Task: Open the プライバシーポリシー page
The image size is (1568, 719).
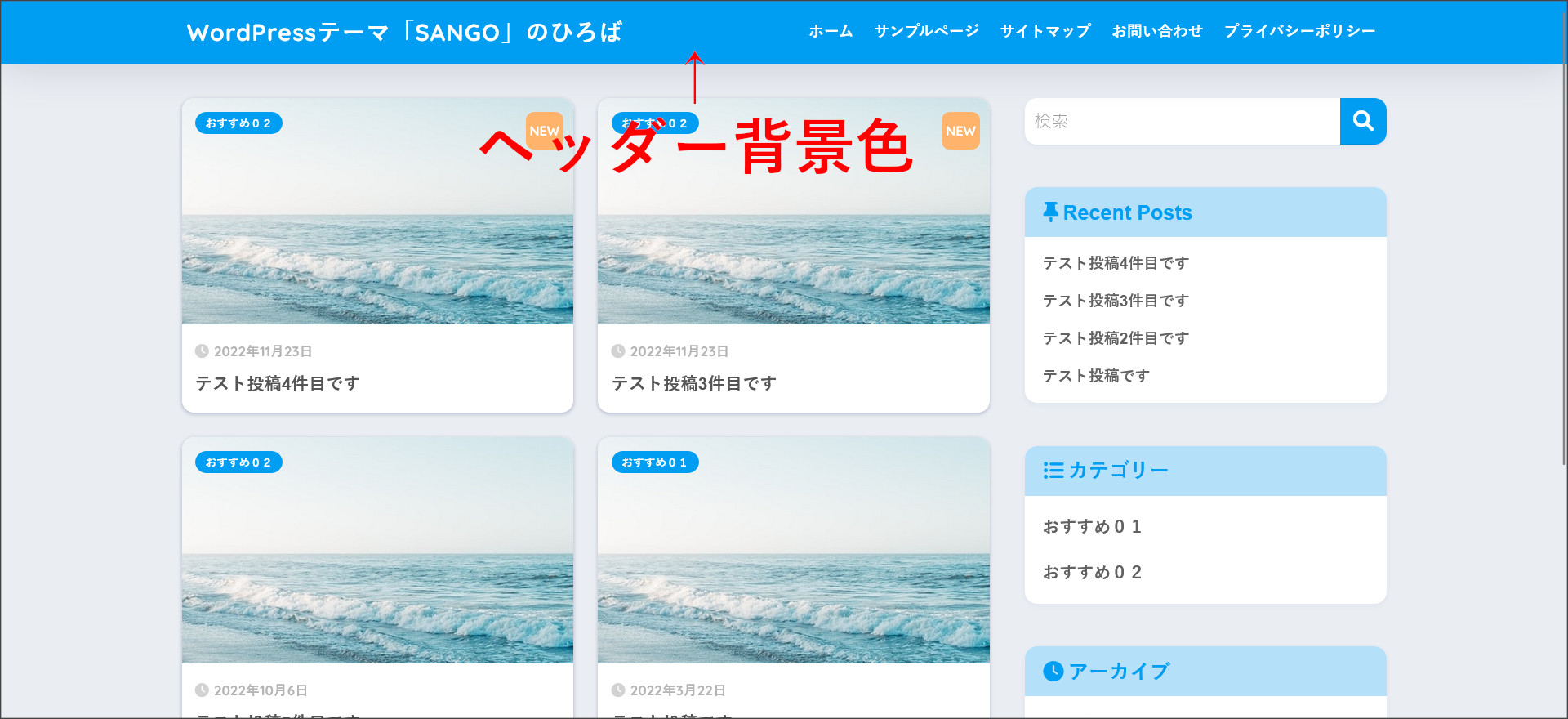Action: [1299, 31]
